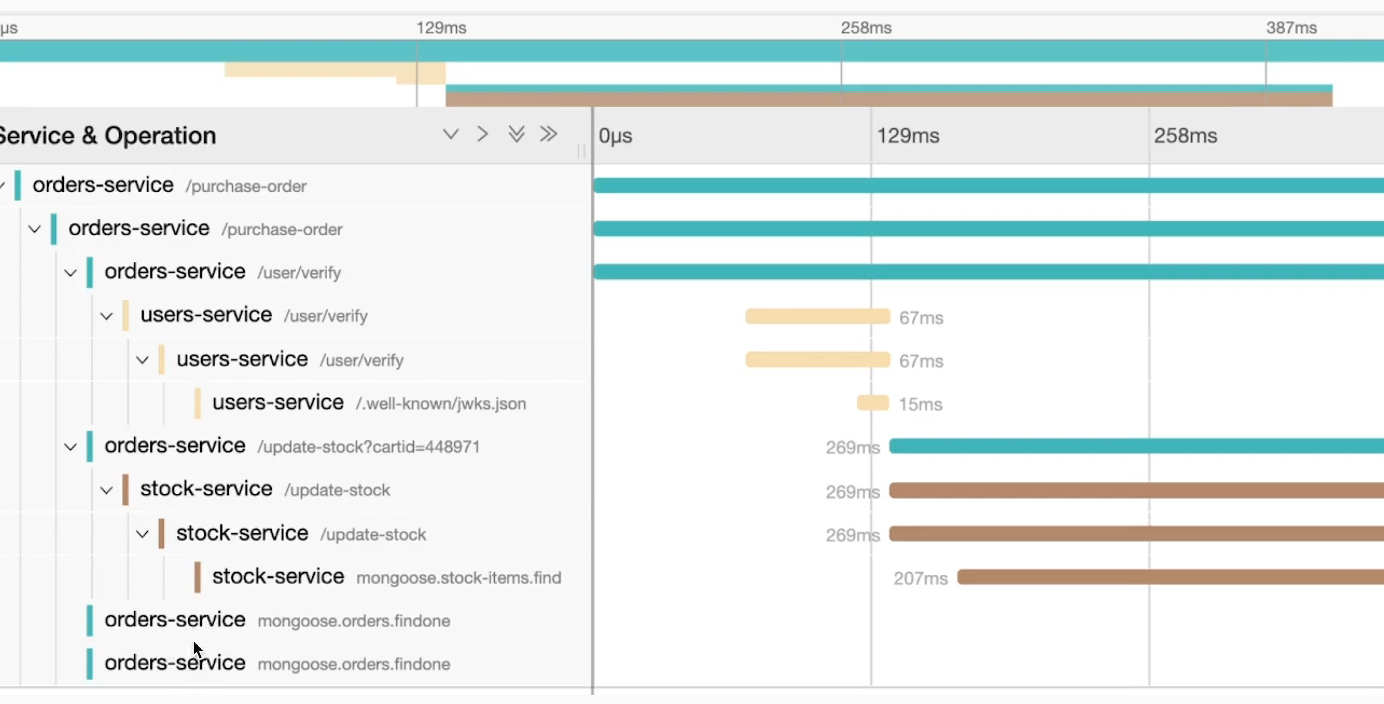Collapse all spans with double-chevron-right icon
The height and width of the screenshot is (704, 1384).
548,134
